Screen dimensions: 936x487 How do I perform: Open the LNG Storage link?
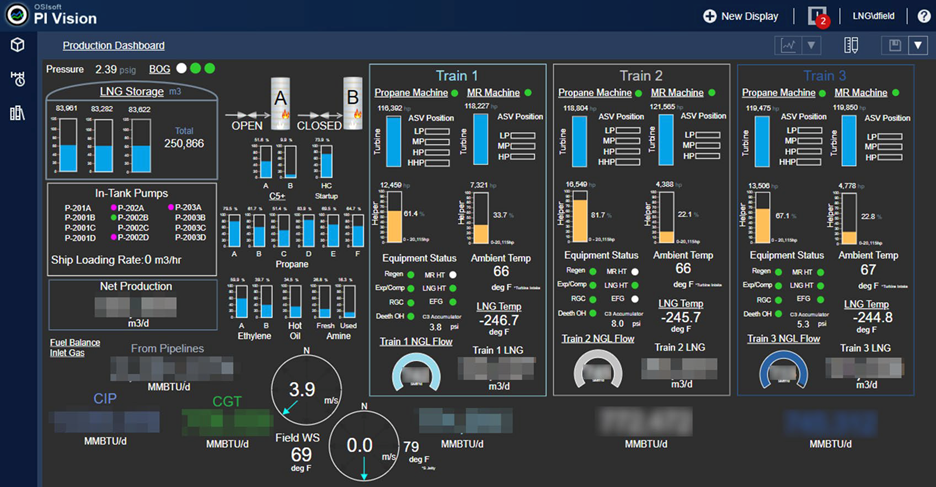[131, 91]
